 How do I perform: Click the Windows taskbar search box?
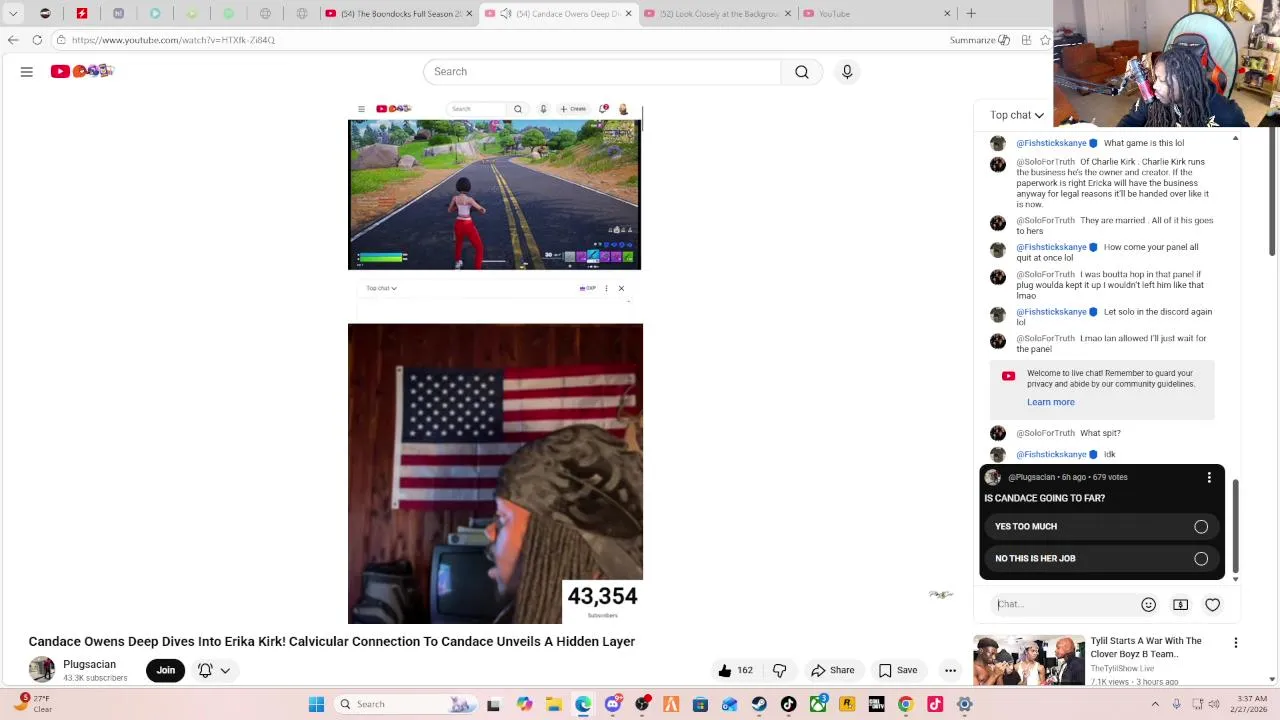(x=405, y=704)
